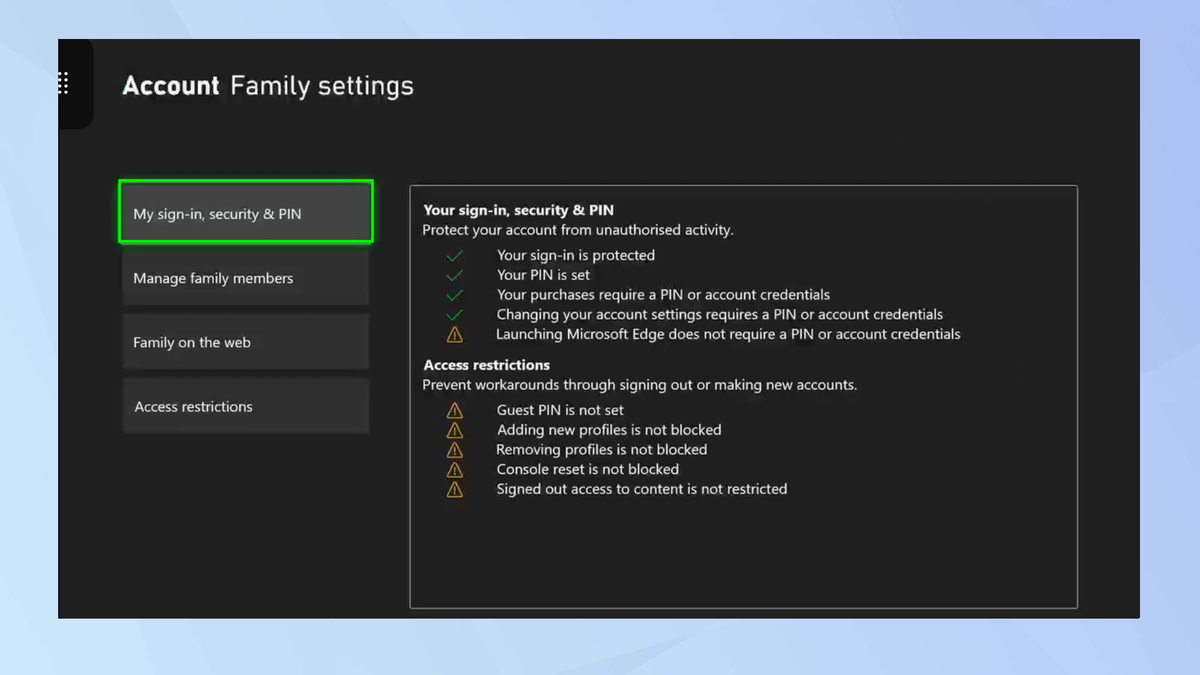This screenshot has height=675, width=1200.
Task: Open the guide grid icon in the top-left corner
Action: [x=63, y=84]
